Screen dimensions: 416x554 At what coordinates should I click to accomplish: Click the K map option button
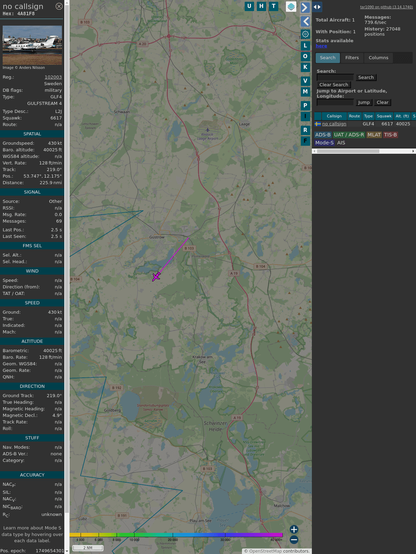(305, 67)
